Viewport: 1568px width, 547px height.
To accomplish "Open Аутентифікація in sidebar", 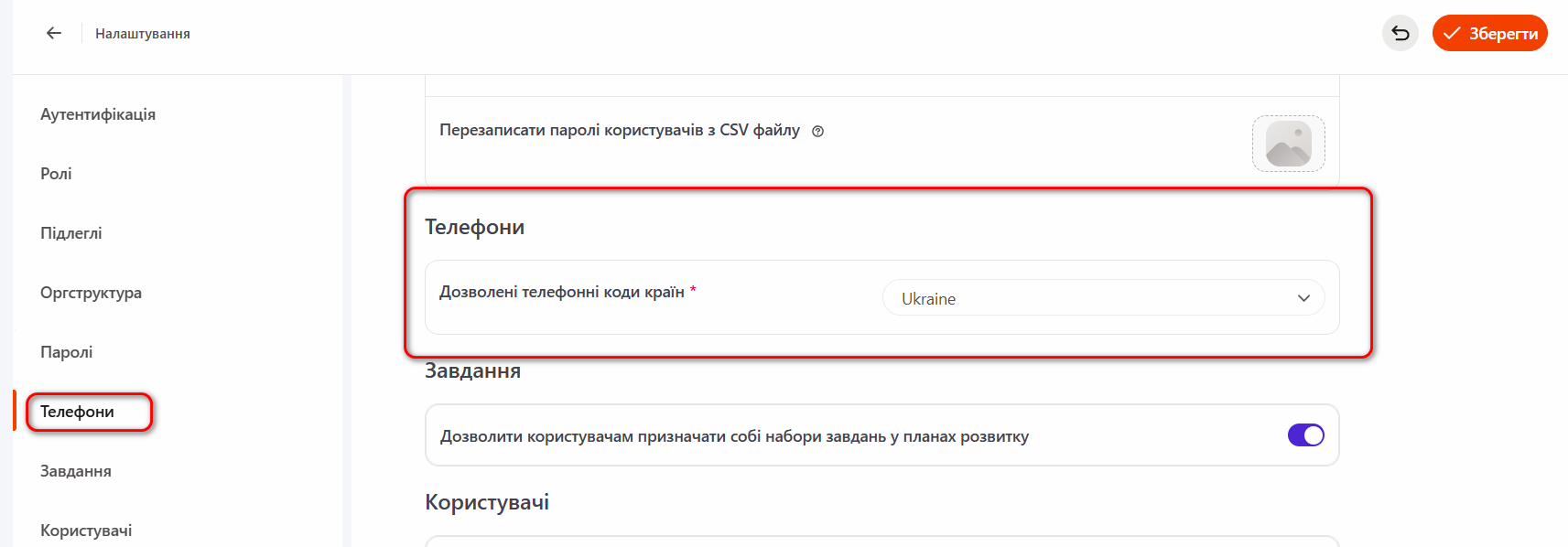I will [x=98, y=114].
